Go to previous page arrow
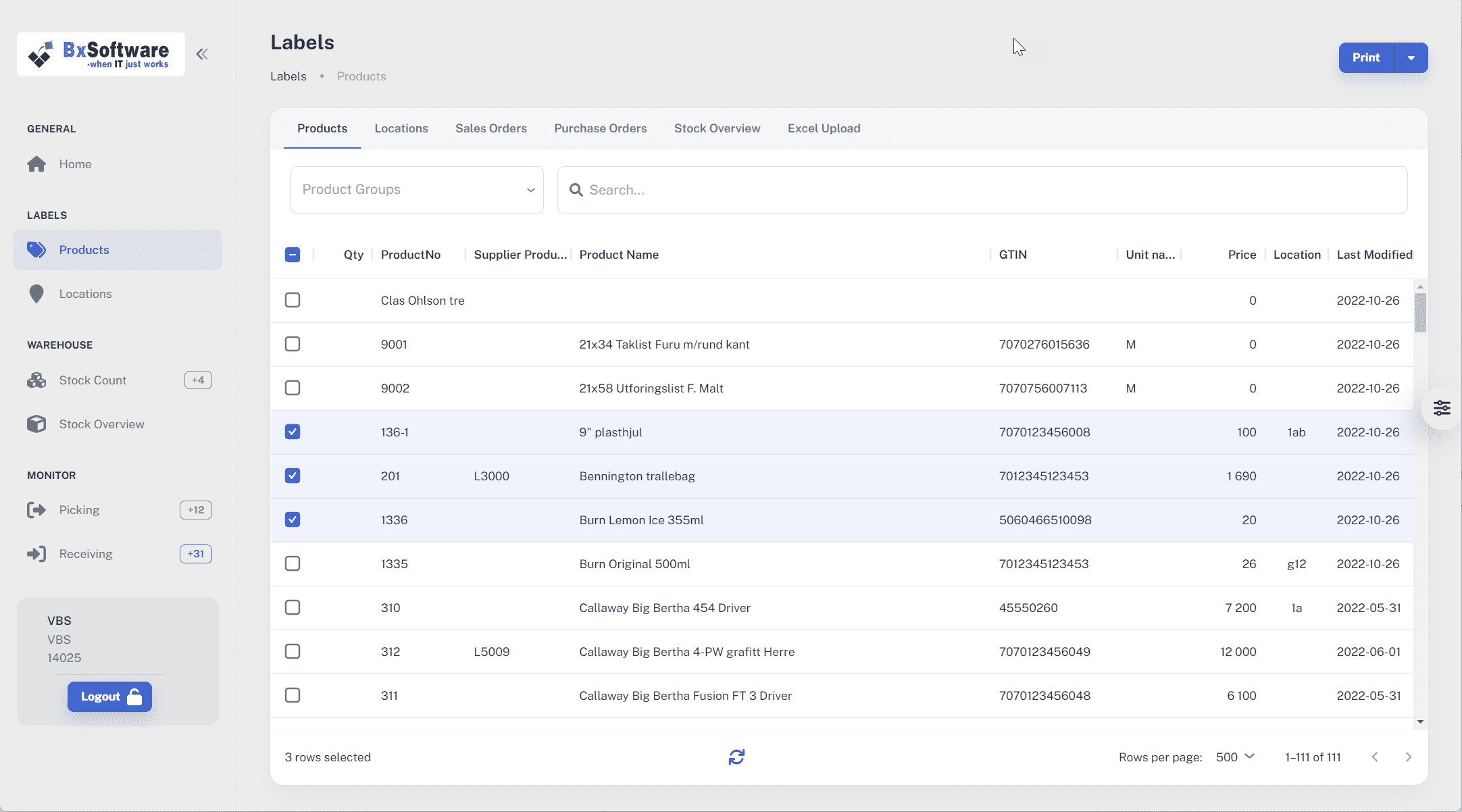1462x812 pixels. 1375,757
